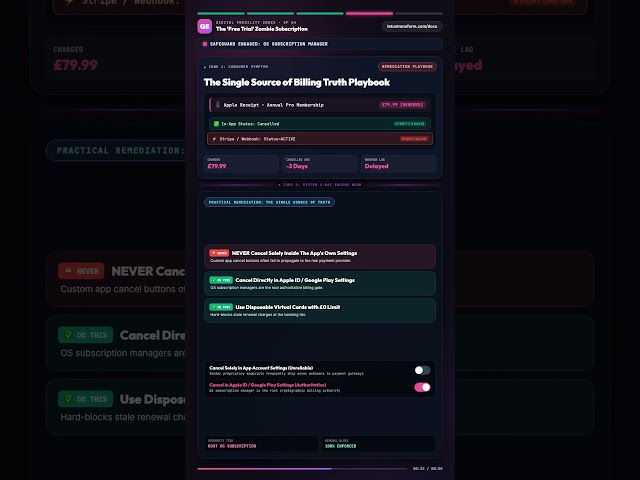This screenshot has height=480, width=640.
Task: Click the lightning bolt icon on Stripe row
Action: tap(214, 139)
